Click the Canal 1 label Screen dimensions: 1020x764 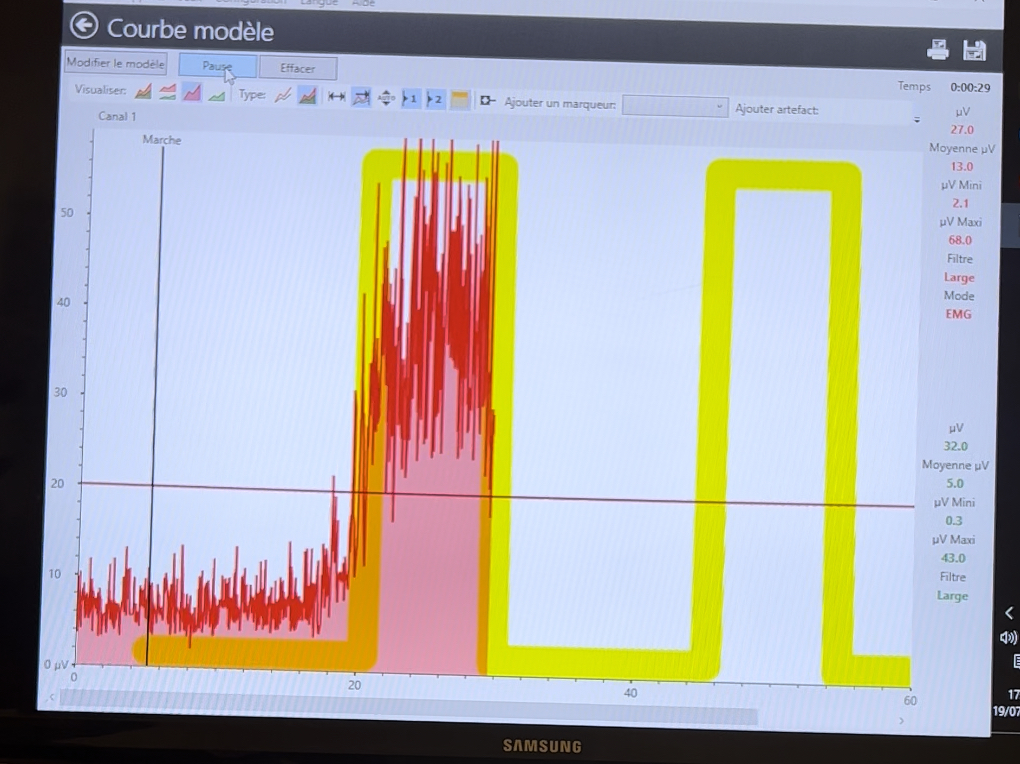pos(117,116)
